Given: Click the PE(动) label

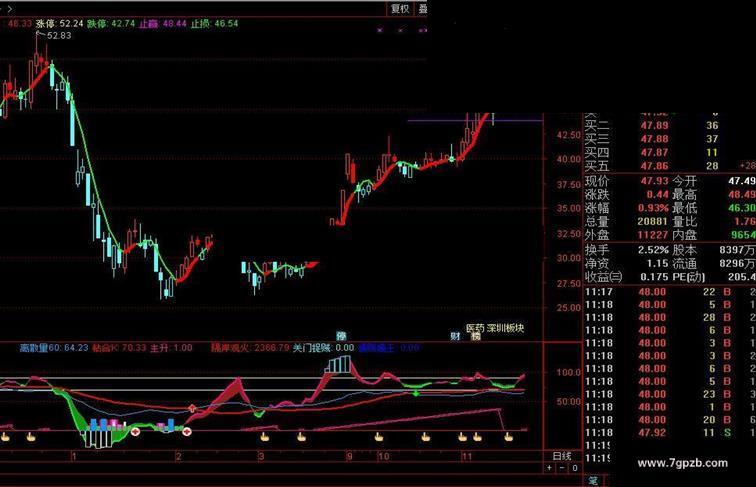Looking at the screenshot, I should [x=688, y=277].
